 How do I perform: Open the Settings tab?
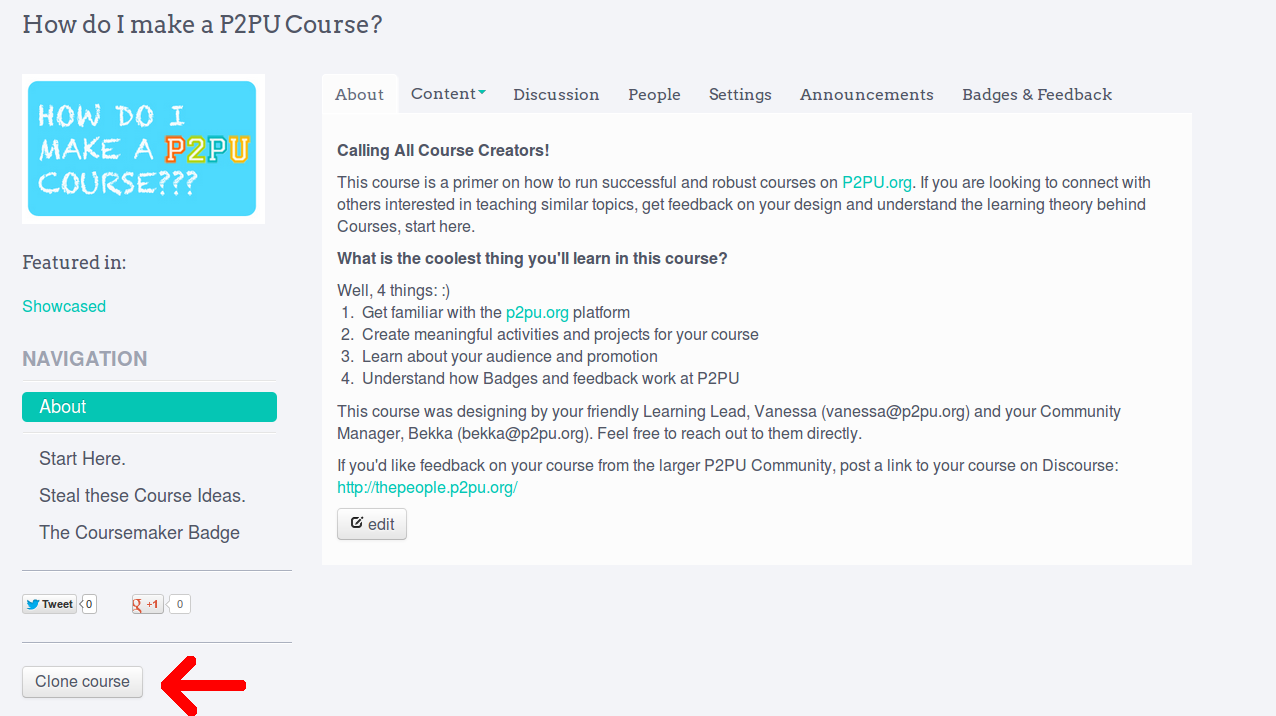click(x=740, y=95)
